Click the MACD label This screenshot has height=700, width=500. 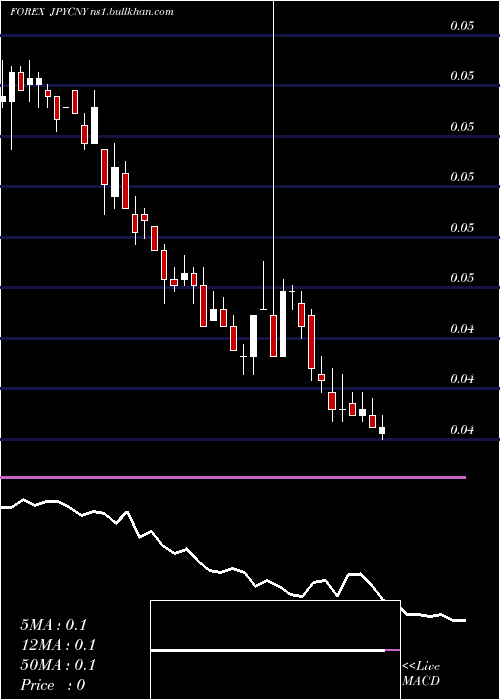(x=421, y=681)
